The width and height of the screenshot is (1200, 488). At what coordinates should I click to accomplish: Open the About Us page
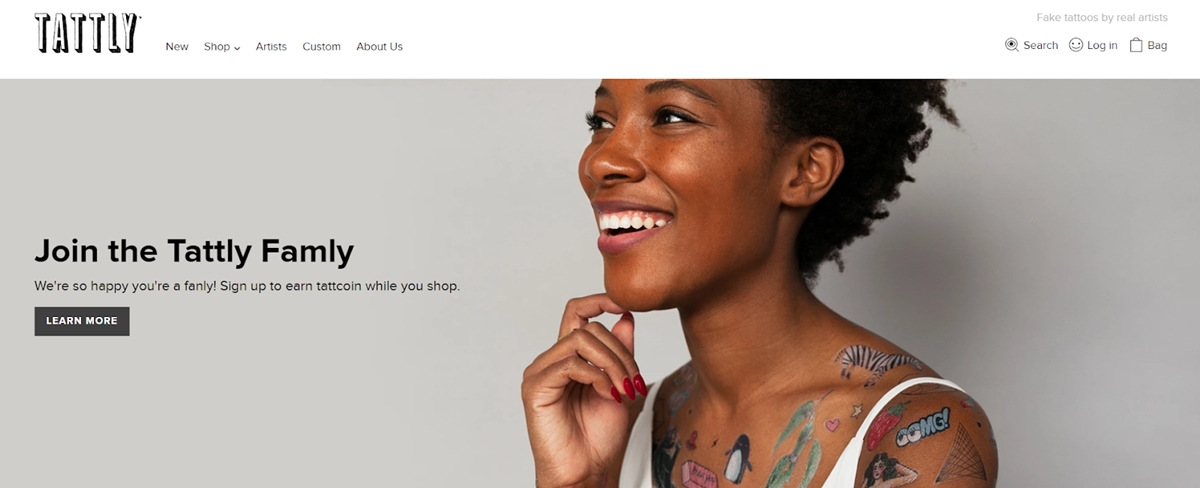click(379, 47)
